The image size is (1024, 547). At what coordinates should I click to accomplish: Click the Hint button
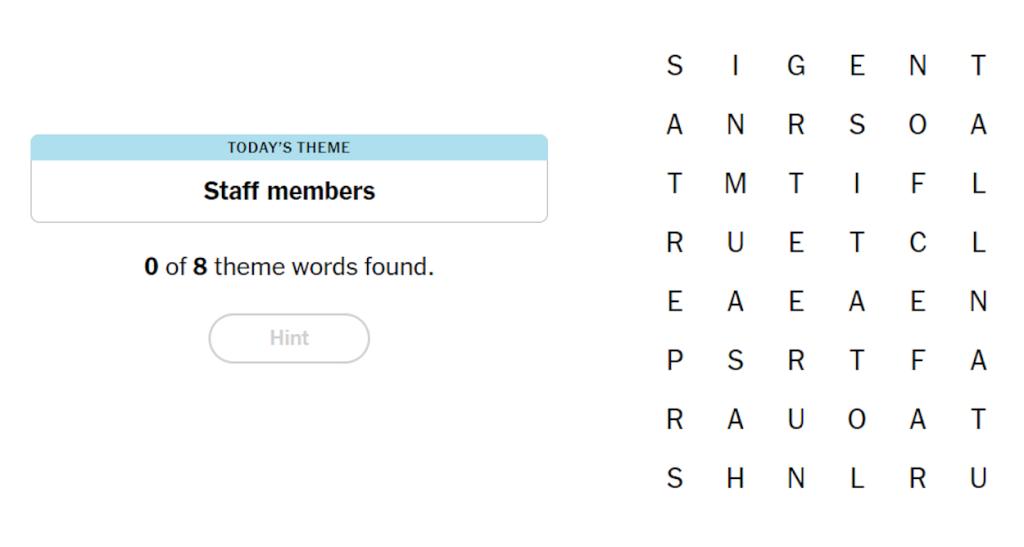click(289, 338)
